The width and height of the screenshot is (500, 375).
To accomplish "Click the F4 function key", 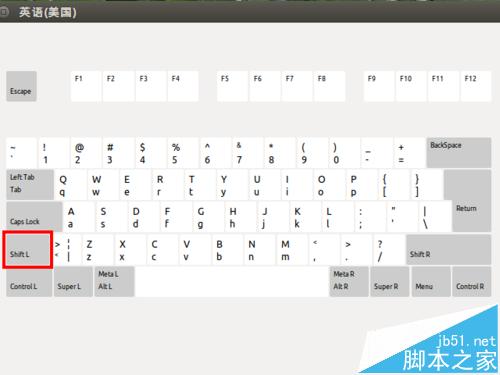I will point(183,86).
